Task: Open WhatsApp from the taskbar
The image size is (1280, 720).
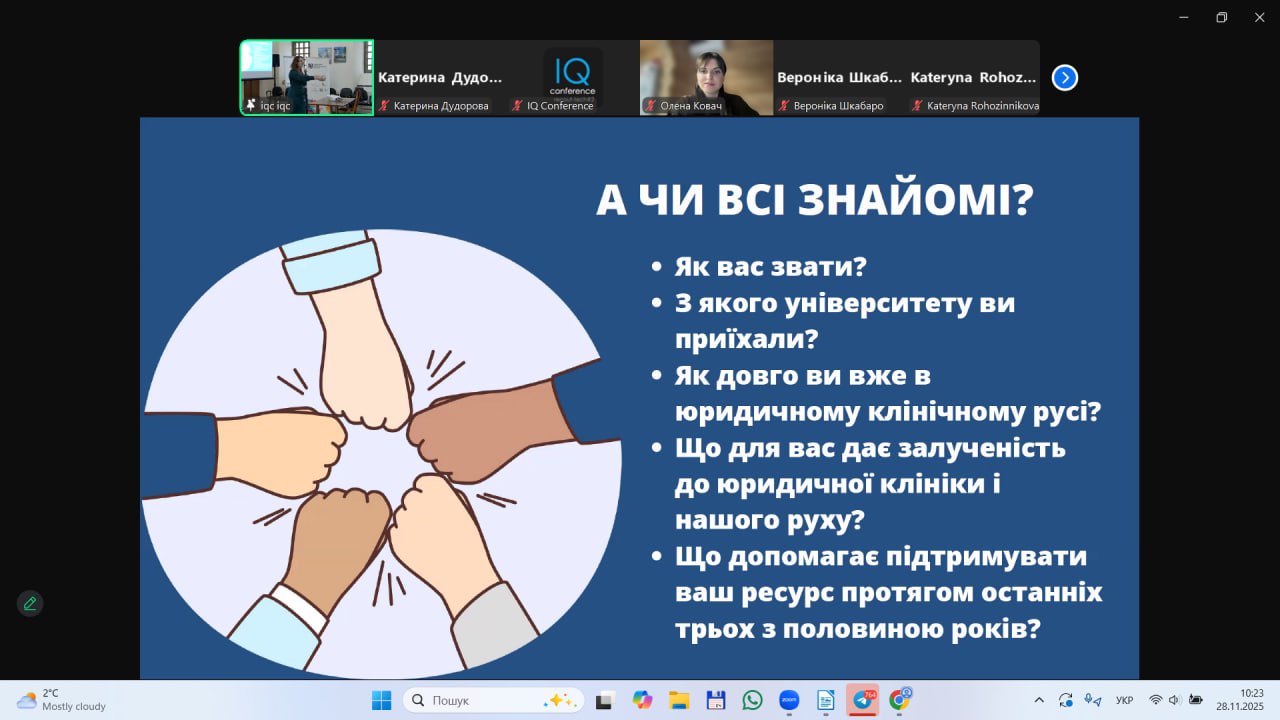Action: [x=752, y=700]
